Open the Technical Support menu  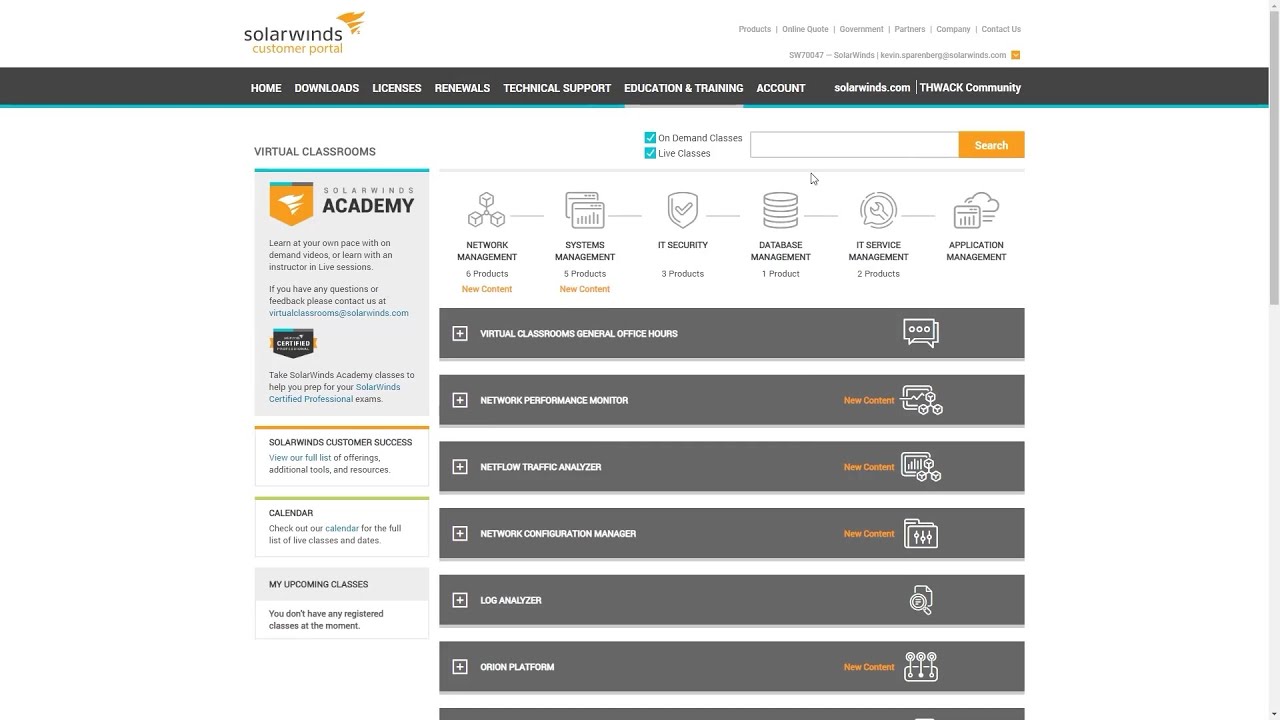click(x=557, y=88)
